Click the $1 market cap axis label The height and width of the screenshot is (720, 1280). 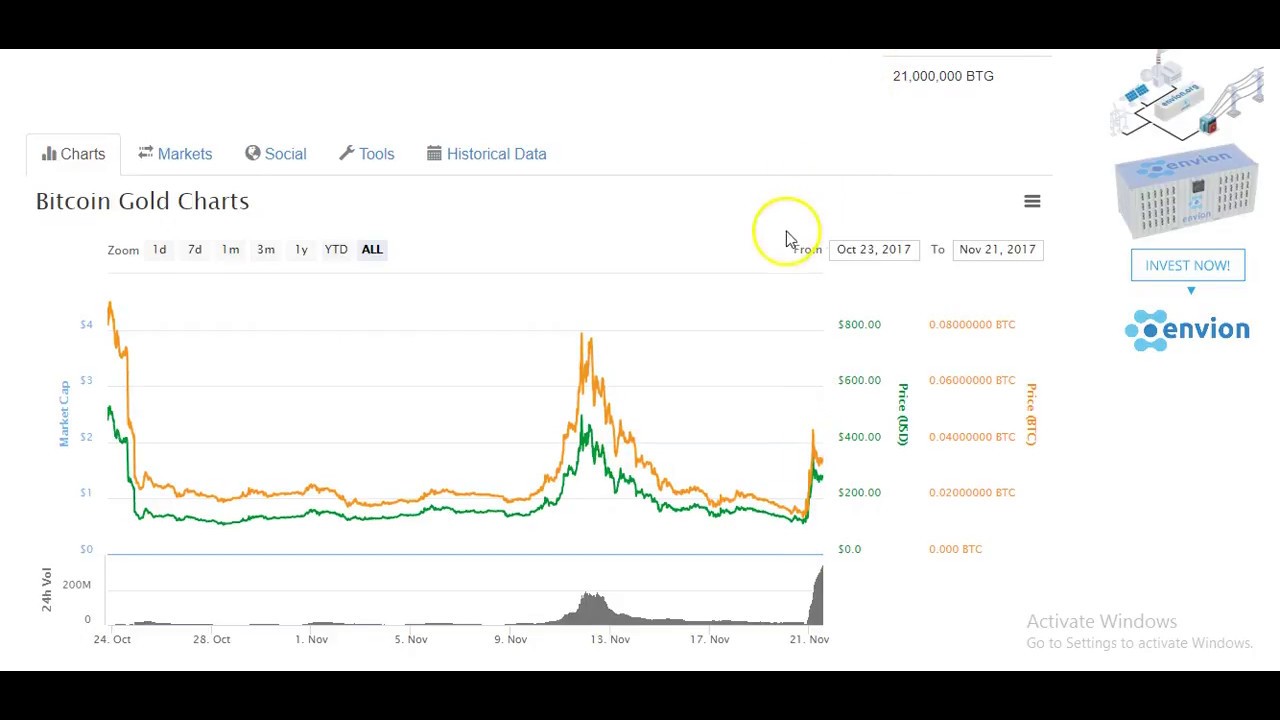(x=86, y=492)
